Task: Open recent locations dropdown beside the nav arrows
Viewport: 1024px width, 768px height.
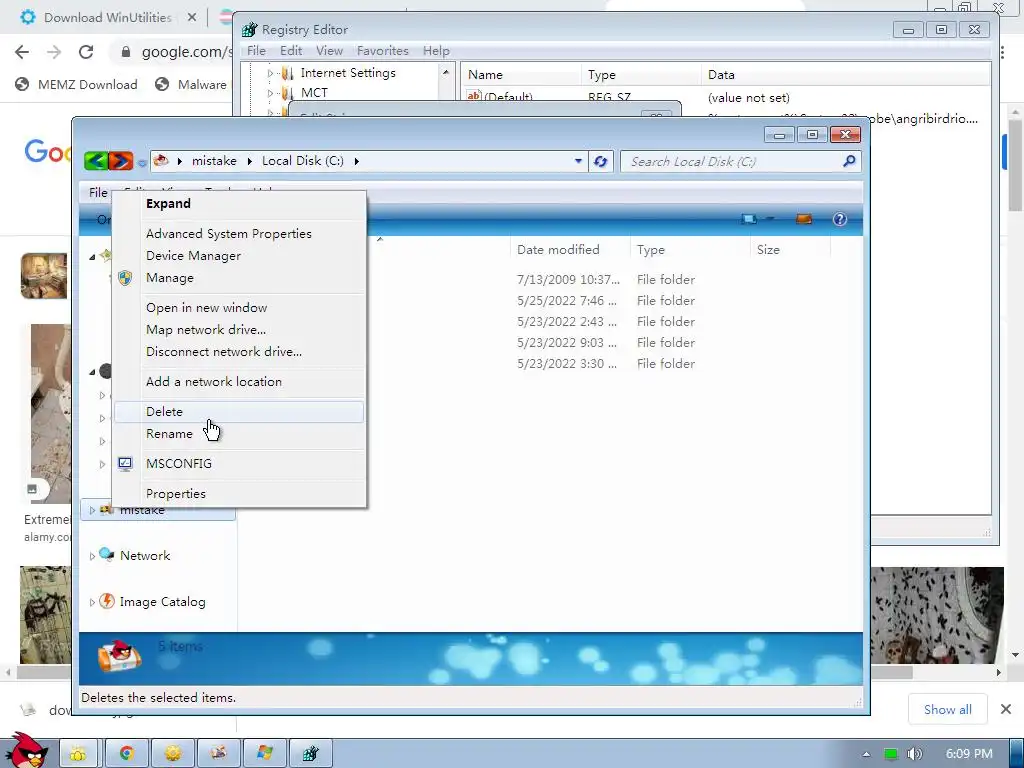Action: [x=142, y=162]
